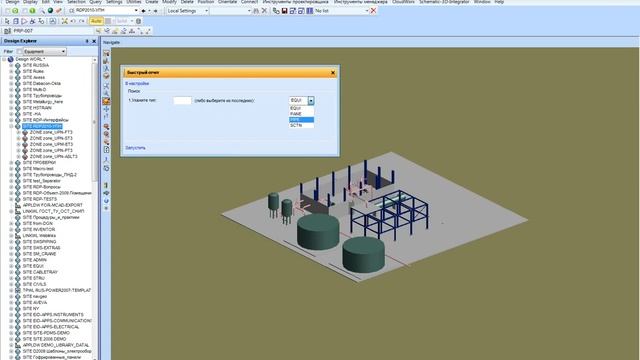This screenshot has height=360, width=640.
Task: Select APPLDW FOR-MCAD-EXPORT in the tree
Action: tap(52, 205)
